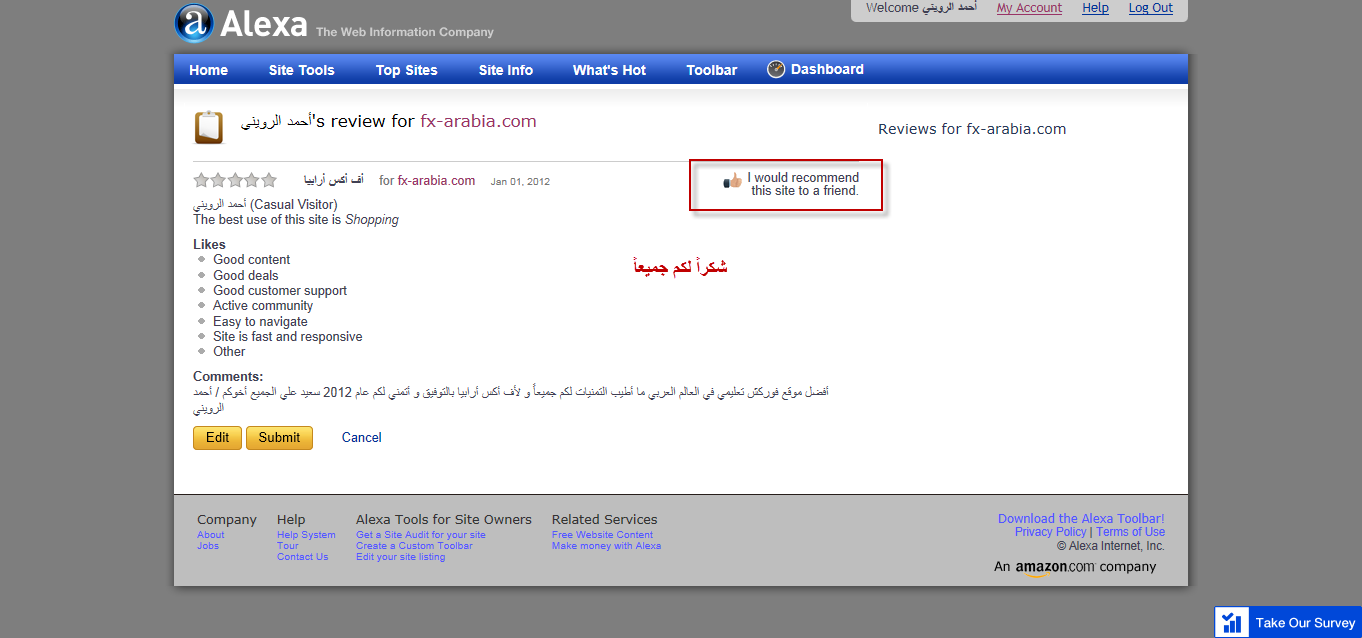Click 'Active community' list item
The width and height of the screenshot is (1362, 638).
[x=263, y=306]
